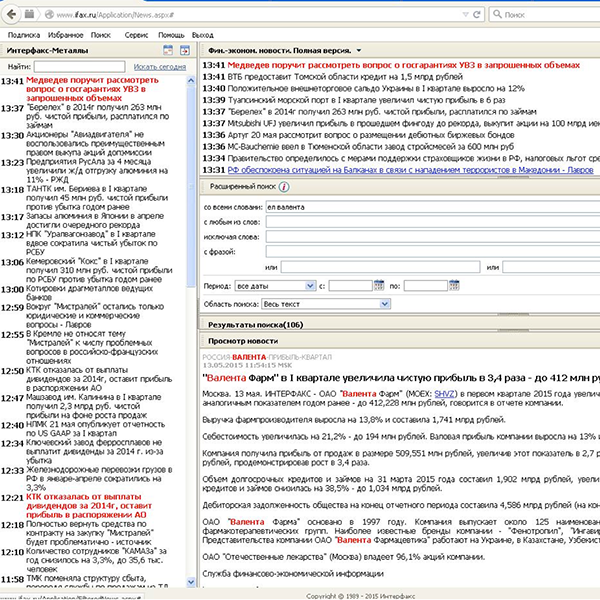The width and height of the screenshot is (600, 600).
Task: Open the red 12:21 КТК дивидендов headline
Action: (89, 506)
